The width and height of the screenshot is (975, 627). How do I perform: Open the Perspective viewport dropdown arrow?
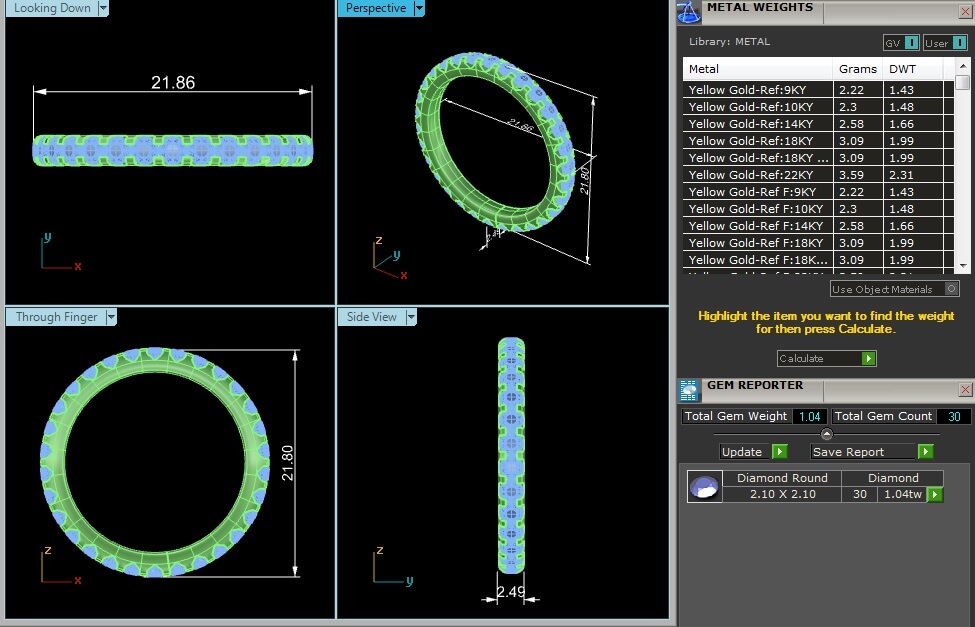coord(419,8)
